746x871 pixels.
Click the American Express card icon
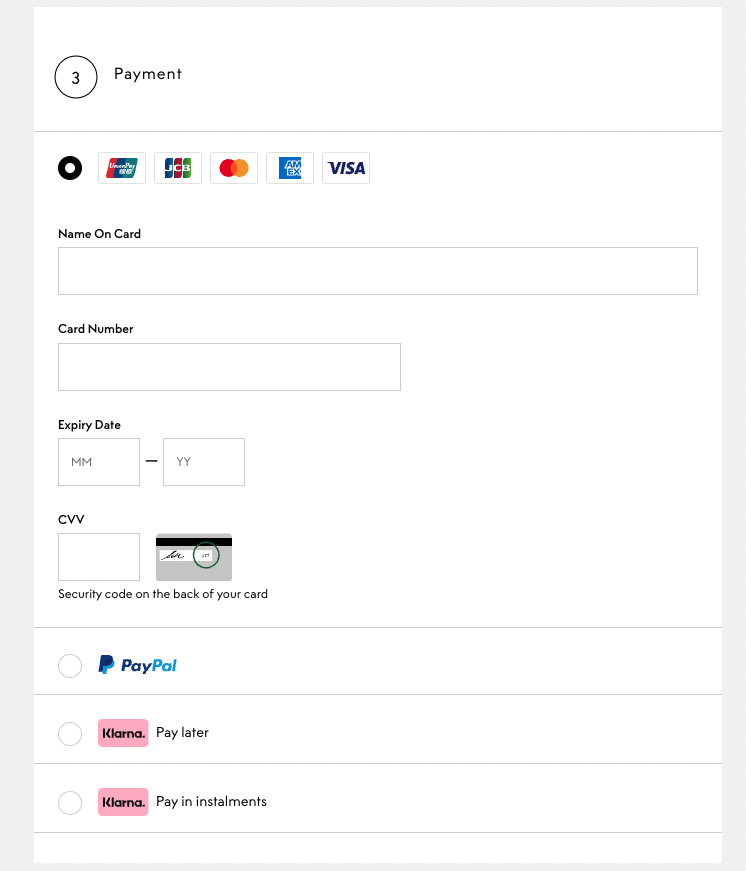point(290,168)
